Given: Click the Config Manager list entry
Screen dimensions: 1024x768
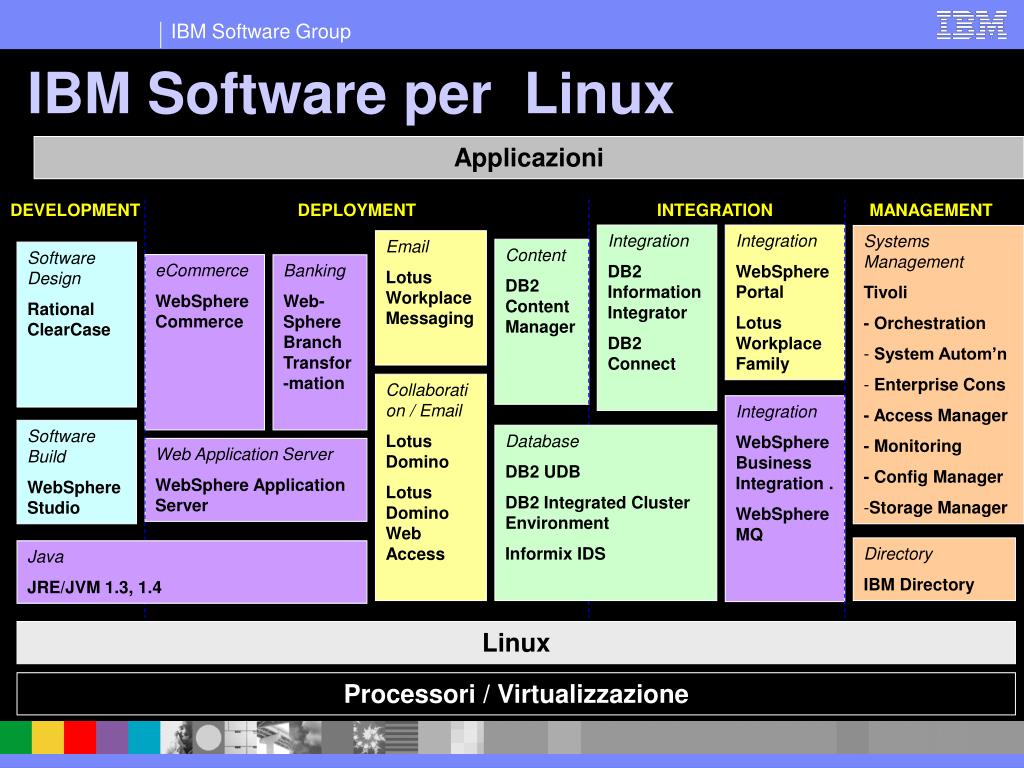Looking at the screenshot, I should pos(933,477).
